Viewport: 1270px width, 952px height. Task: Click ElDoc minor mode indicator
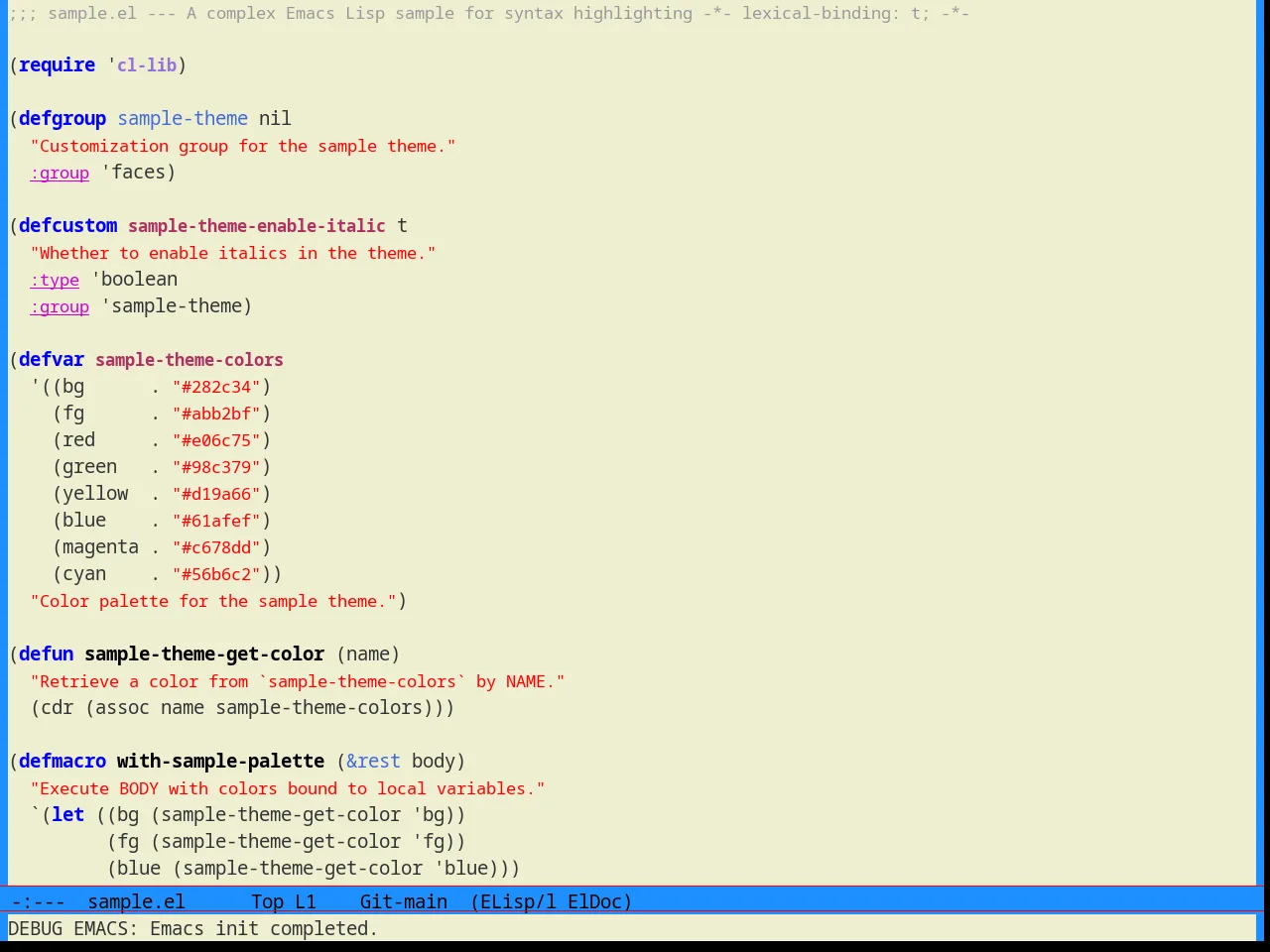coord(595,901)
